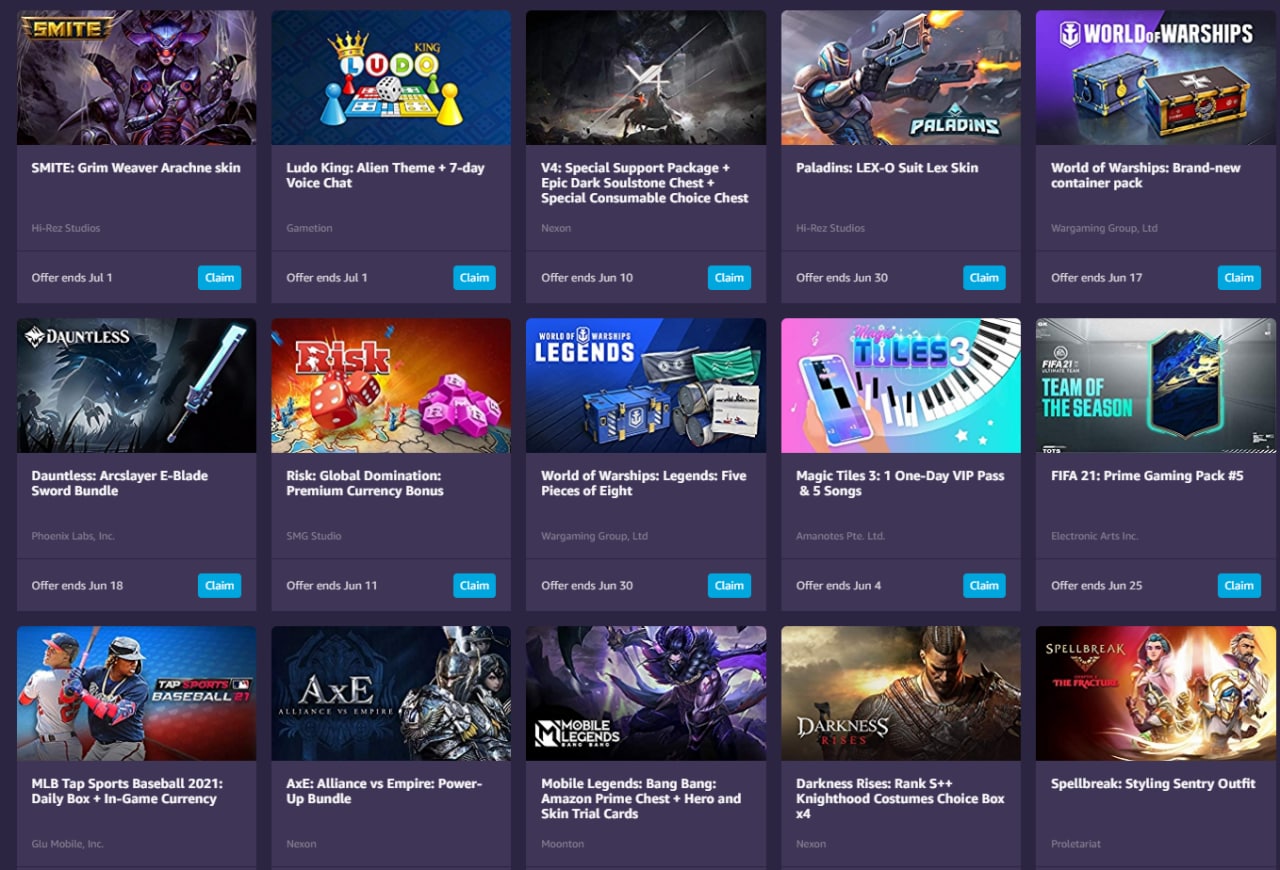Claim the Risk Global Domination currency bonus
The image size is (1280, 870).
474,586
